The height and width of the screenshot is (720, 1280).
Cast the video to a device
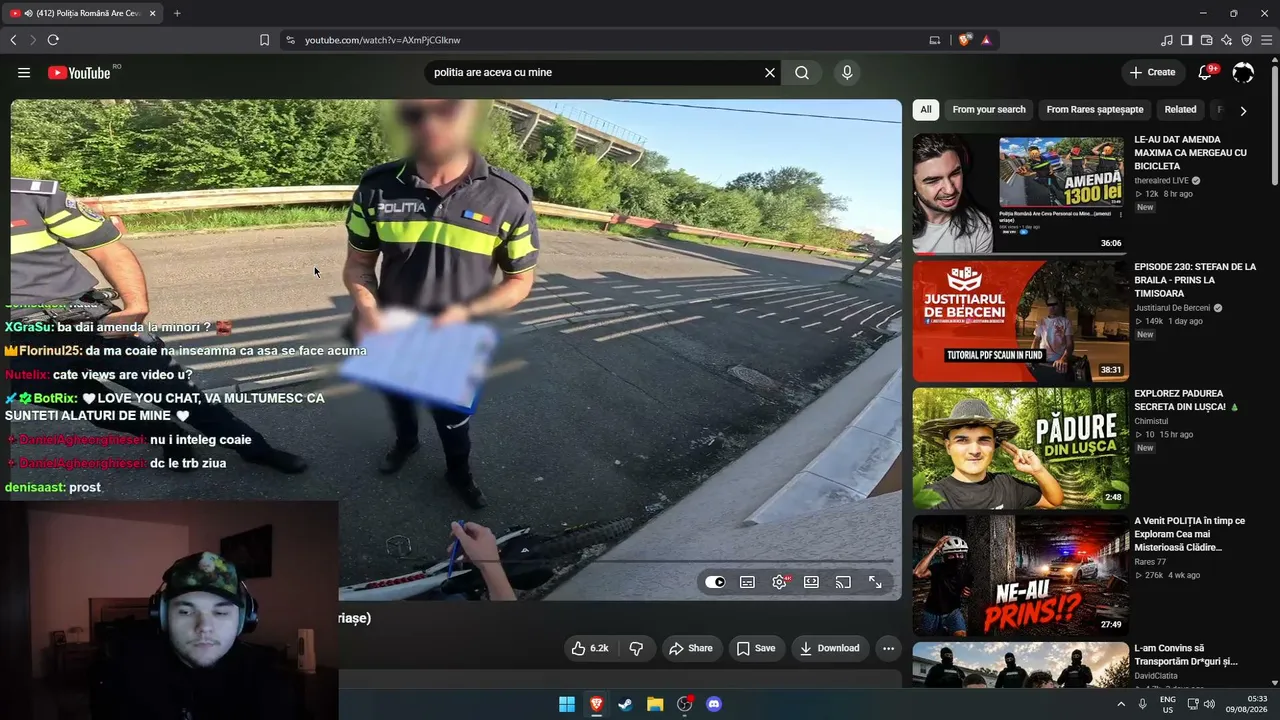click(843, 582)
